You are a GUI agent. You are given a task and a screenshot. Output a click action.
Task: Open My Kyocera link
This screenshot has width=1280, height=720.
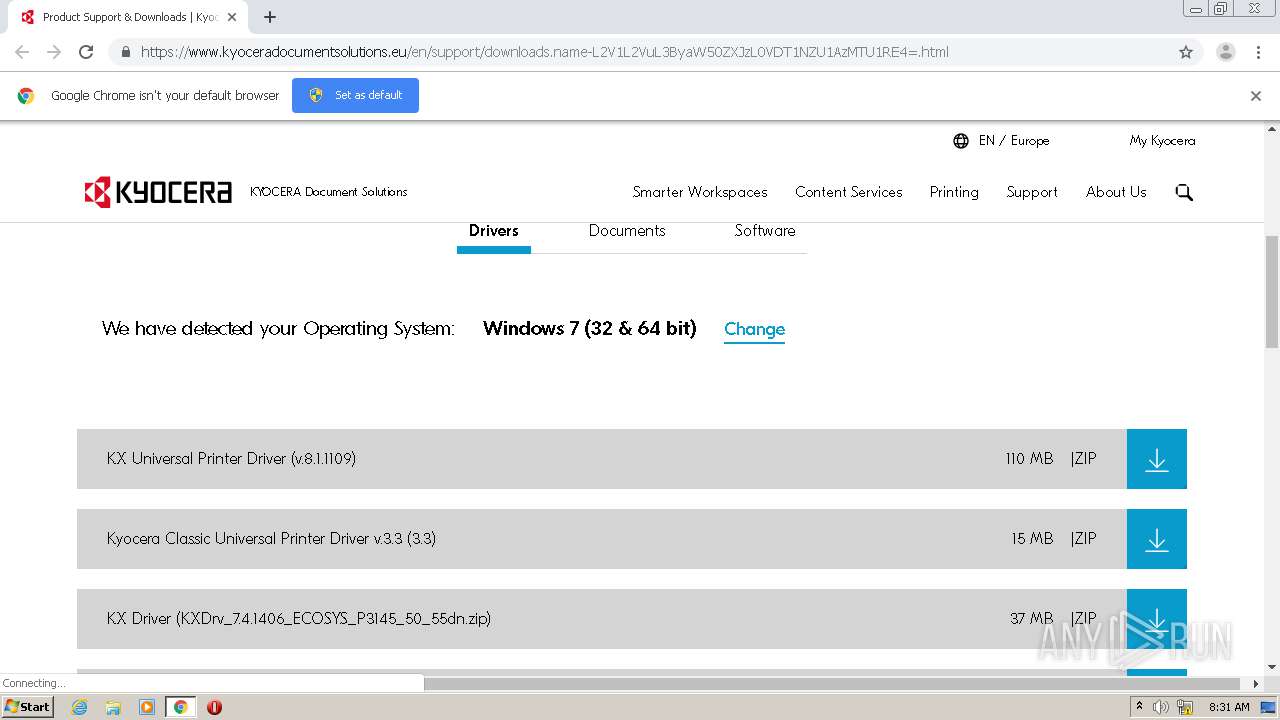pyautogui.click(x=1162, y=141)
